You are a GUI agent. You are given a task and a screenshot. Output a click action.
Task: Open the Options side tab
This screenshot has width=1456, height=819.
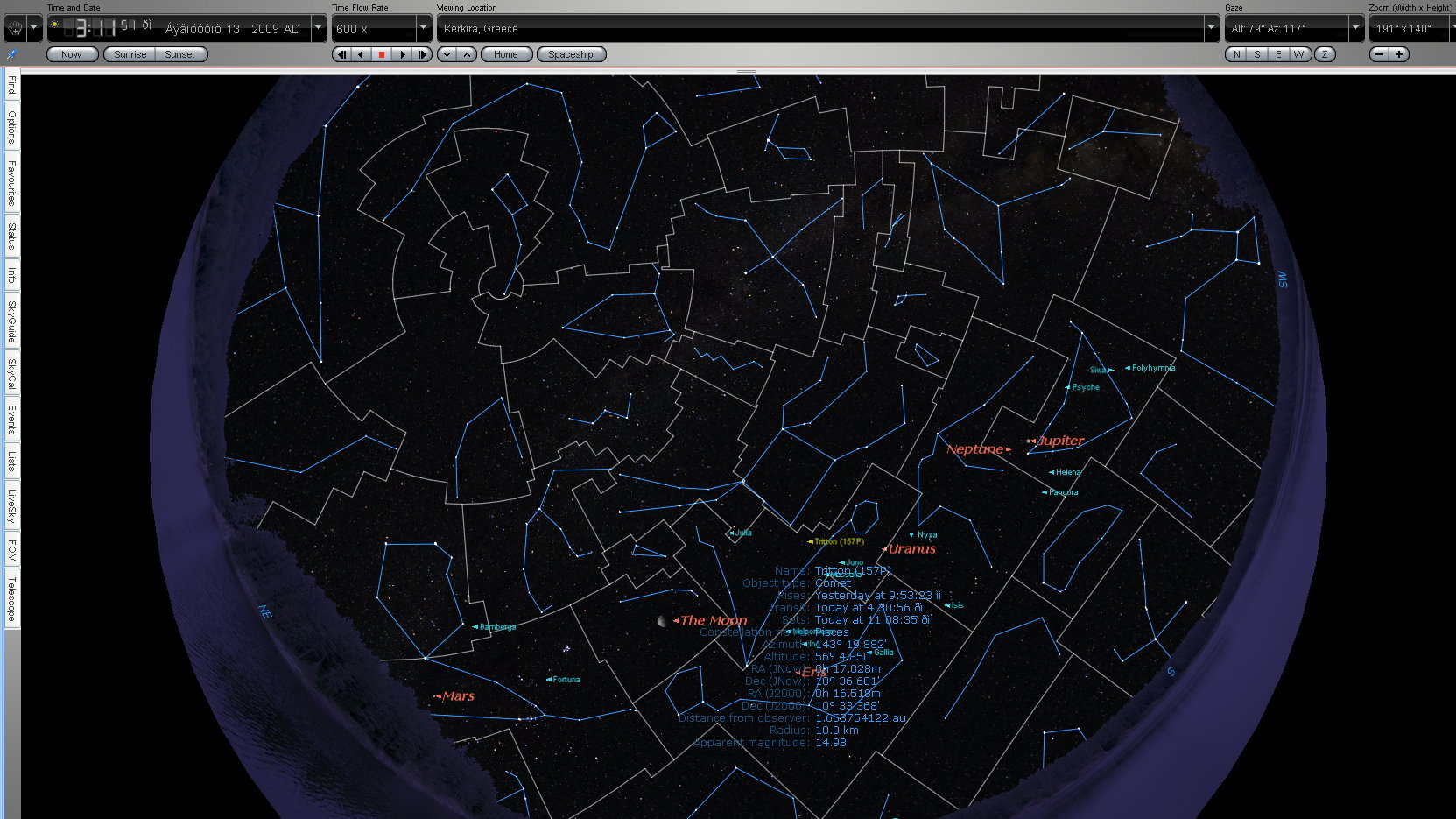[11, 128]
